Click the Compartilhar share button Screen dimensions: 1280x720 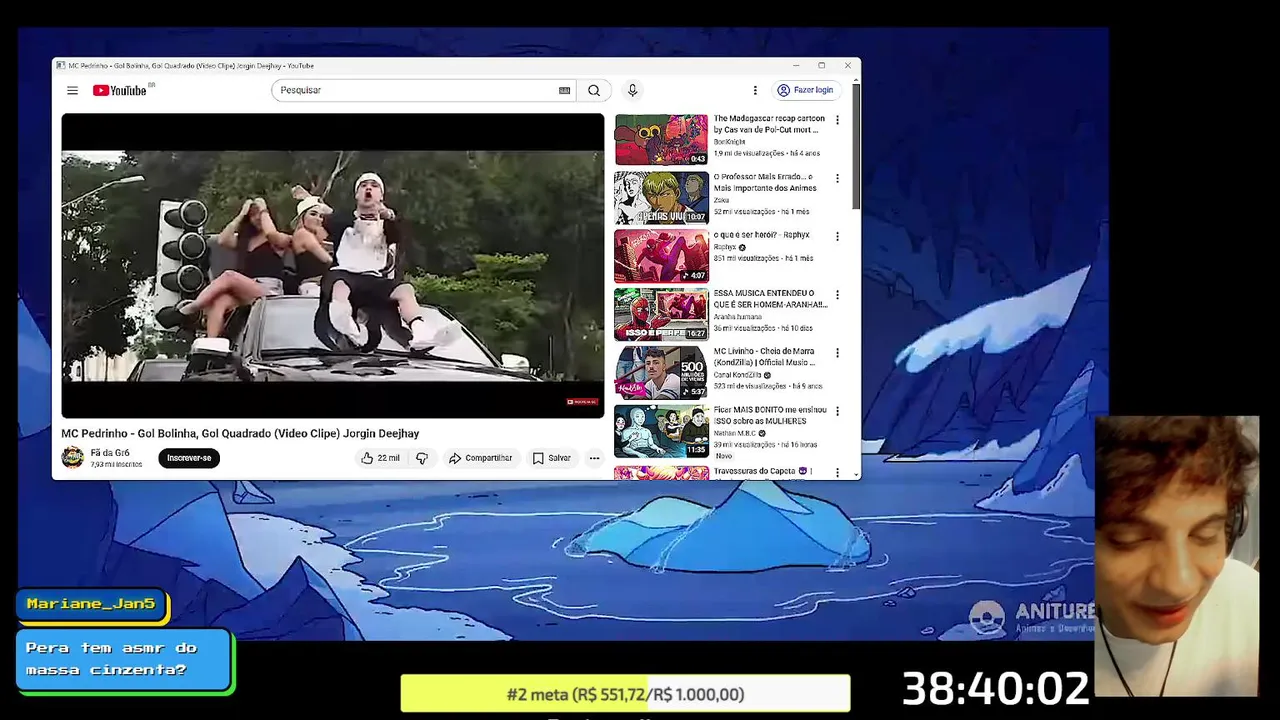[x=480, y=458]
